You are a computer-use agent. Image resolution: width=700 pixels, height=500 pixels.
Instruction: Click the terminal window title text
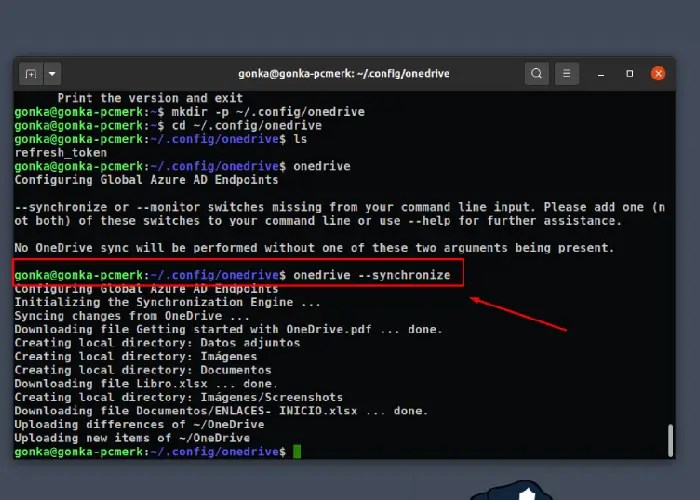click(x=344, y=74)
